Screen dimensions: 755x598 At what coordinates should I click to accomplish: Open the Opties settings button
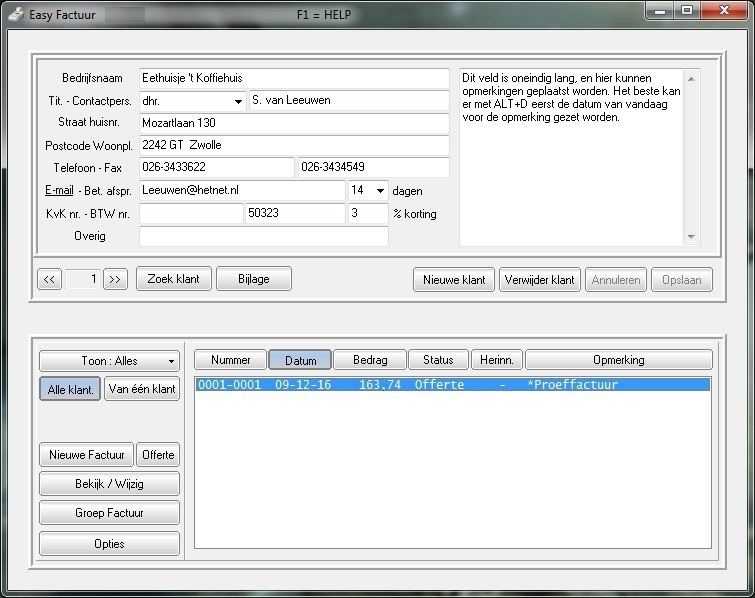[109, 544]
